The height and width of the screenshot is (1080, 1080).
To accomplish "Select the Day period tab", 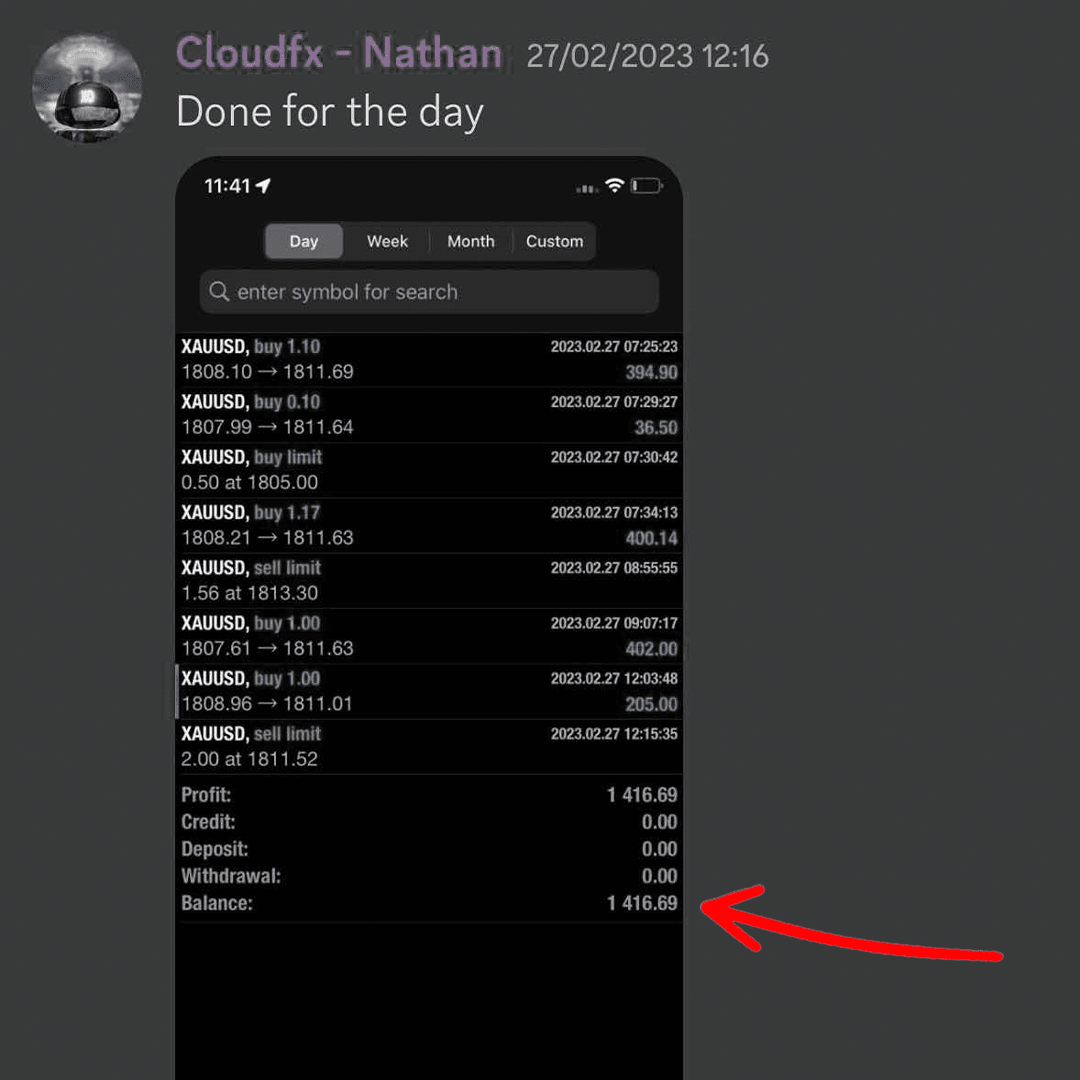I will coord(304,241).
